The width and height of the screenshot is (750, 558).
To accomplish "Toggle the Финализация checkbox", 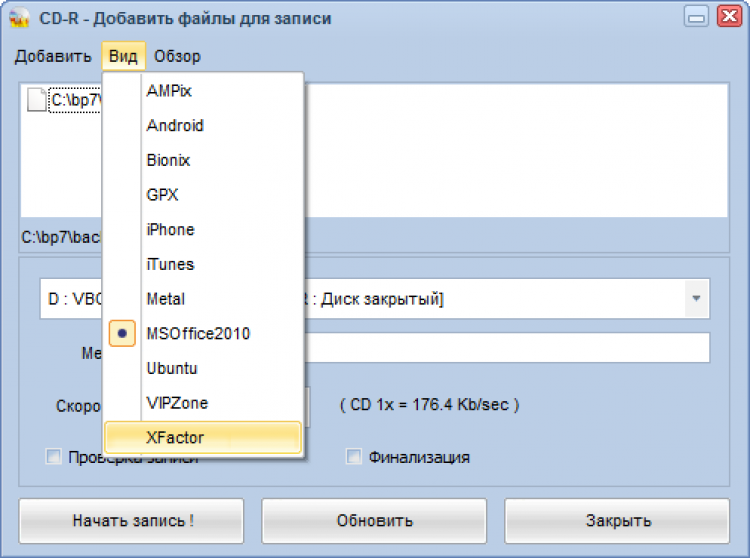I will click(353, 457).
